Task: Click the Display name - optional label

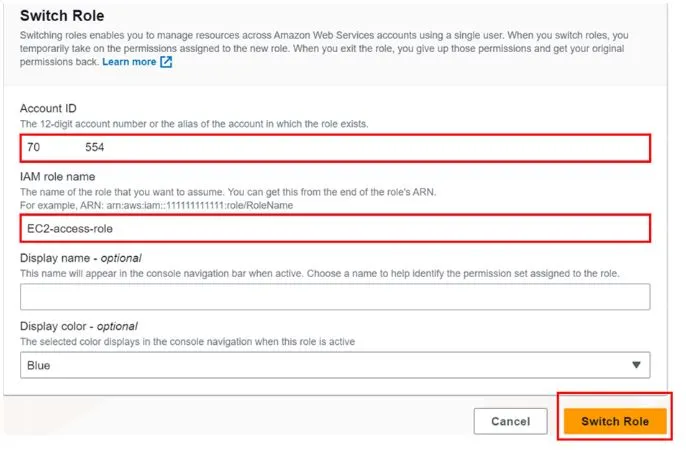Action: tap(80, 258)
